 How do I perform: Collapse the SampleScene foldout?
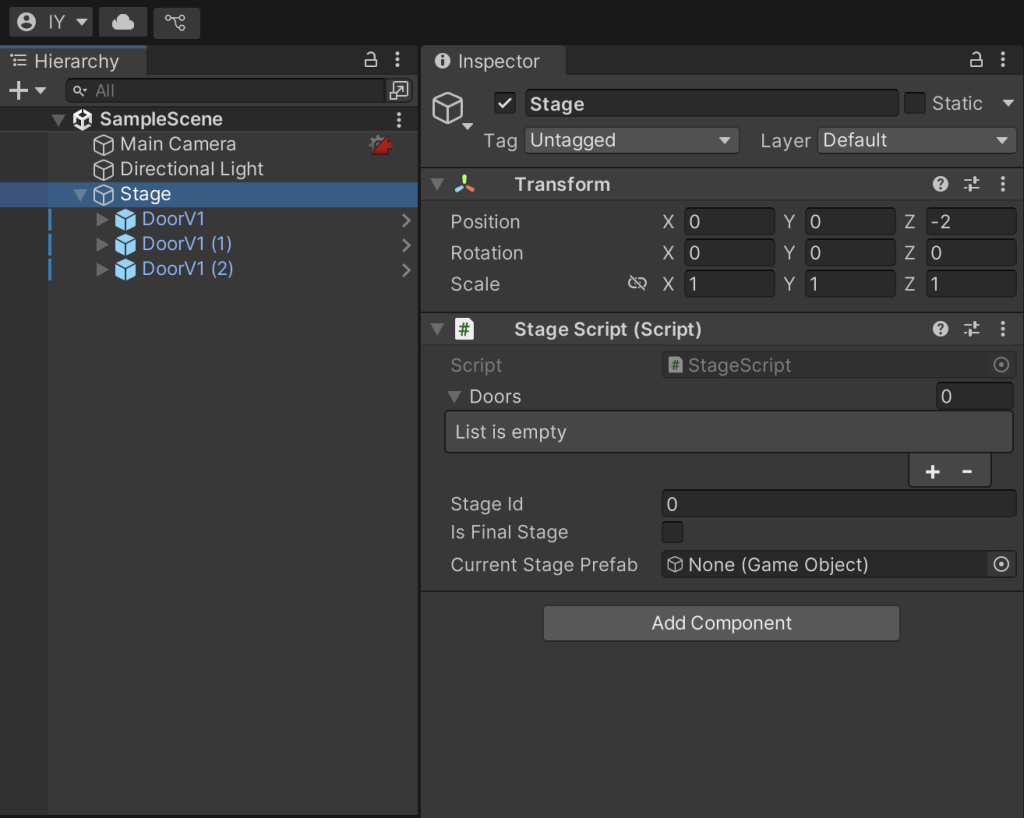(x=58, y=119)
